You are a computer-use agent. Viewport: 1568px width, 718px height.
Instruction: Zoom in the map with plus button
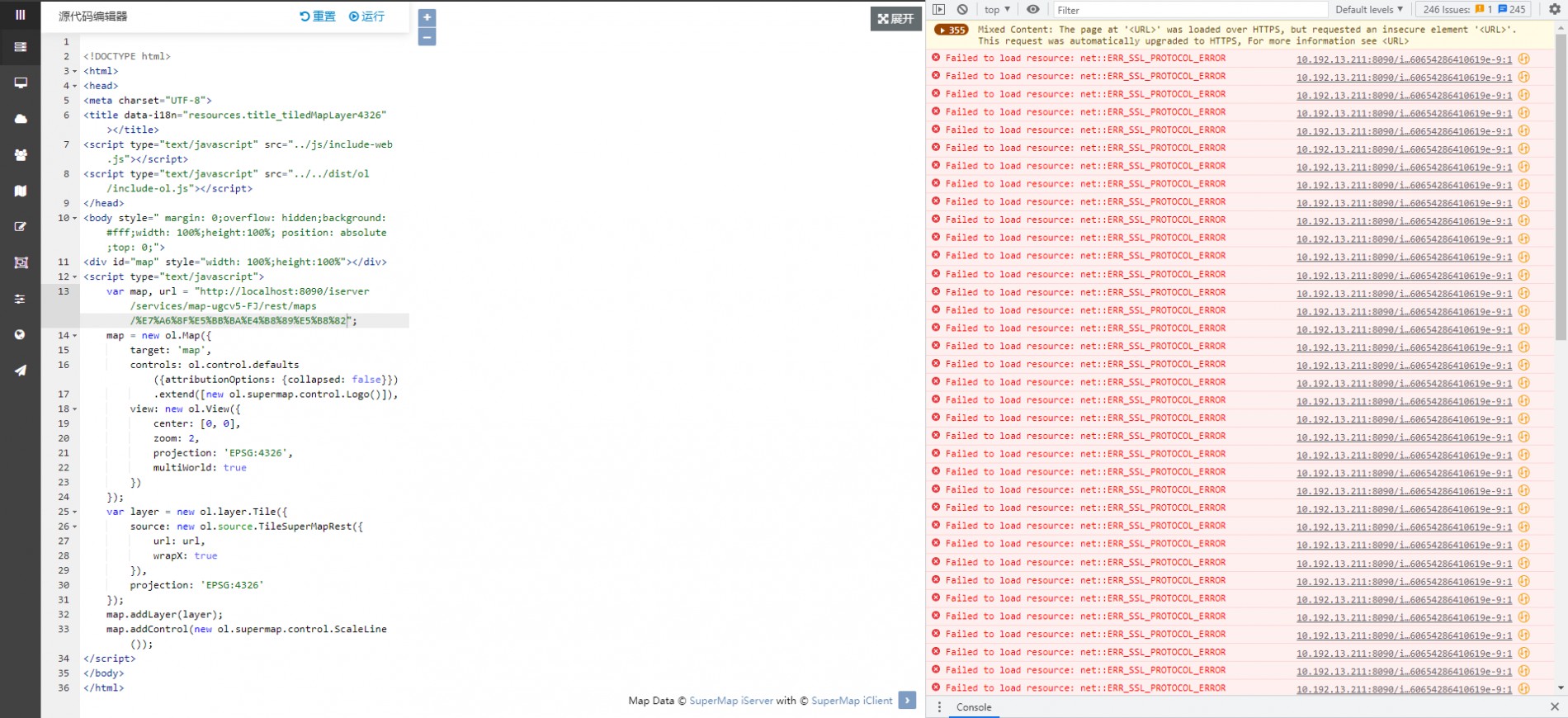pyautogui.click(x=427, y=17)
